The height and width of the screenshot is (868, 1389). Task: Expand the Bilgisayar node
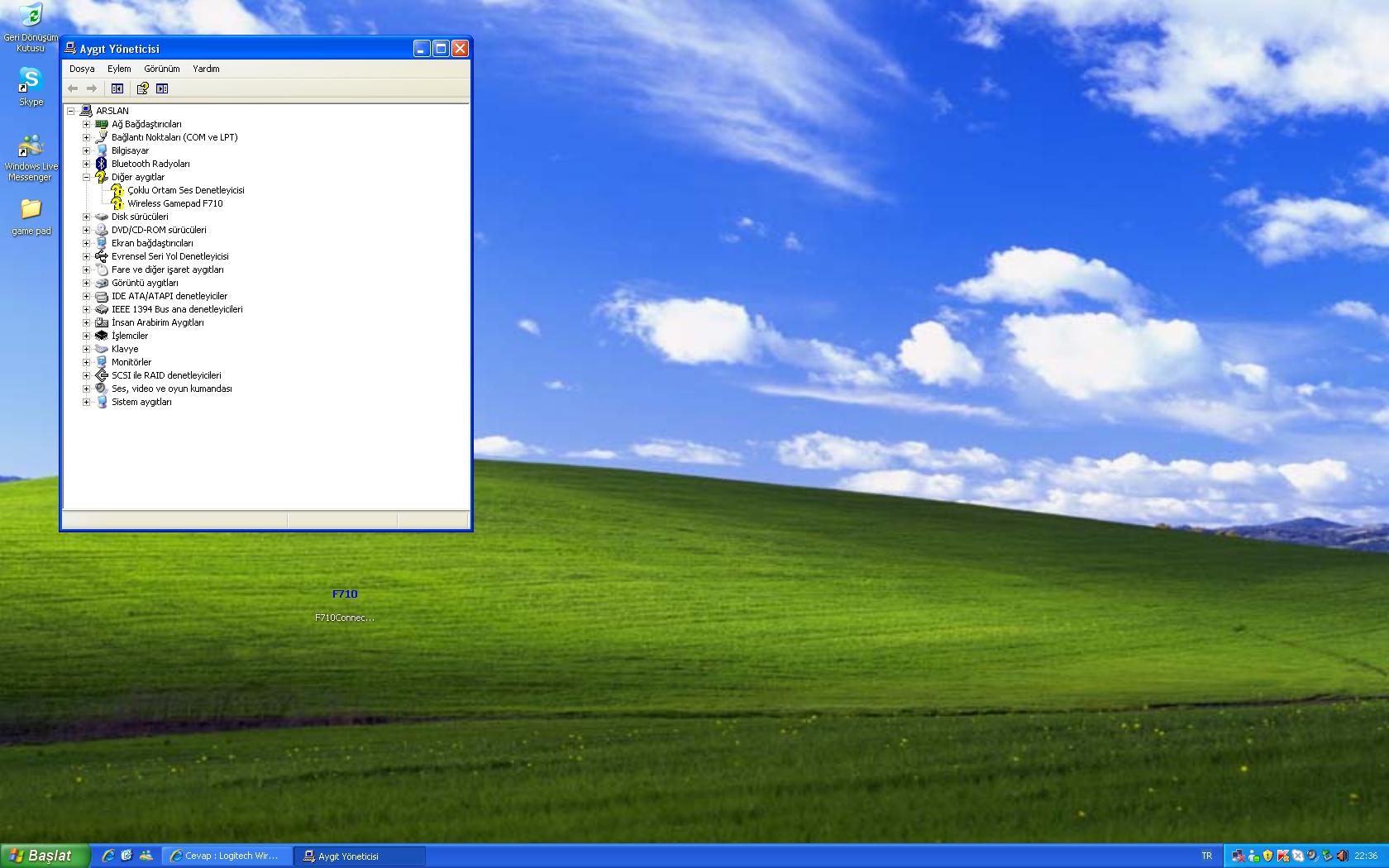point(86,150)
